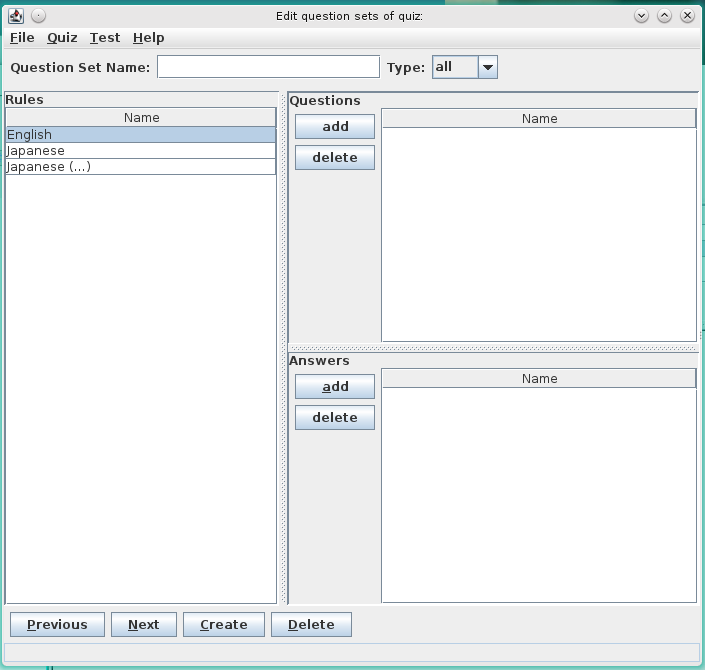Open the Test menu
This screenshot has width=705, height=670.
coord(105,38)
